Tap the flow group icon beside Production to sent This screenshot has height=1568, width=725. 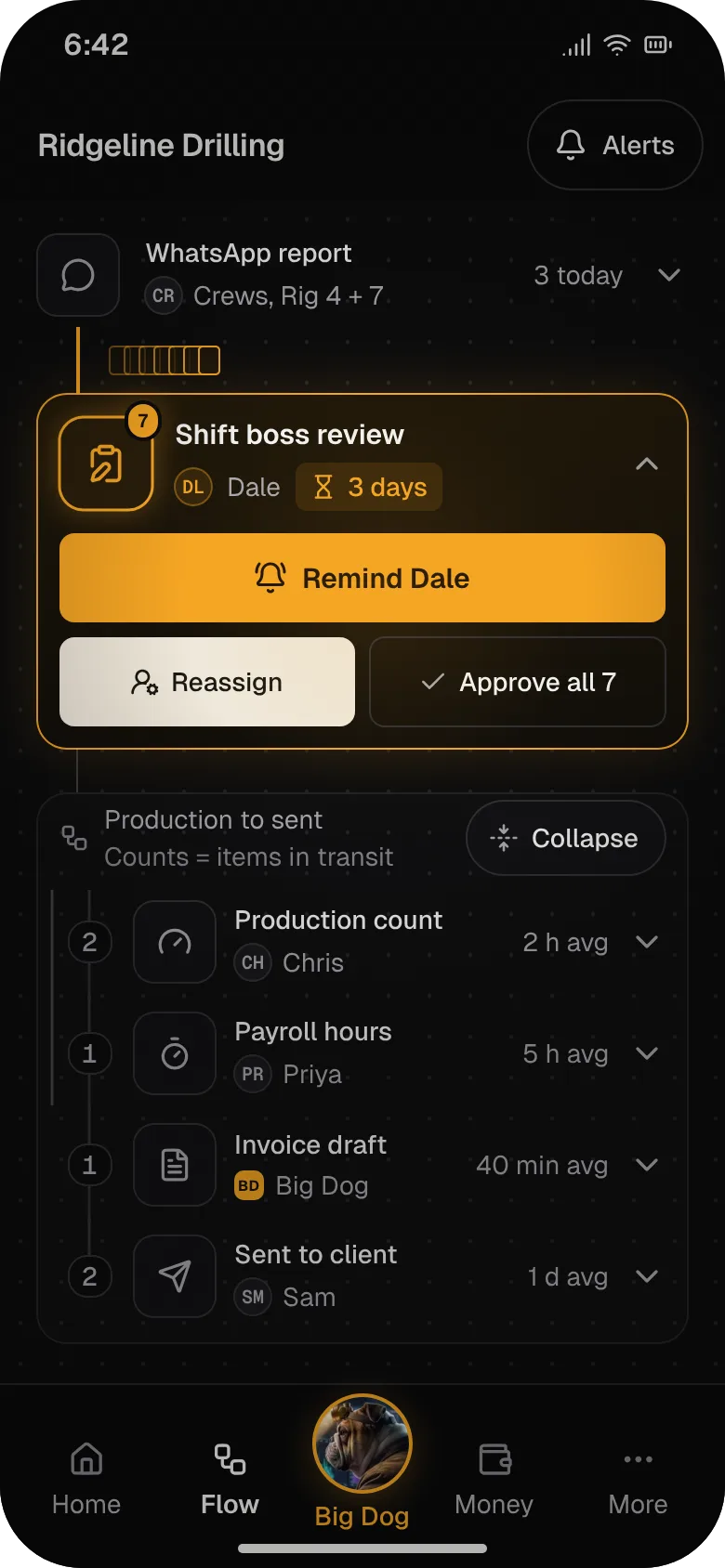(74, 838)
